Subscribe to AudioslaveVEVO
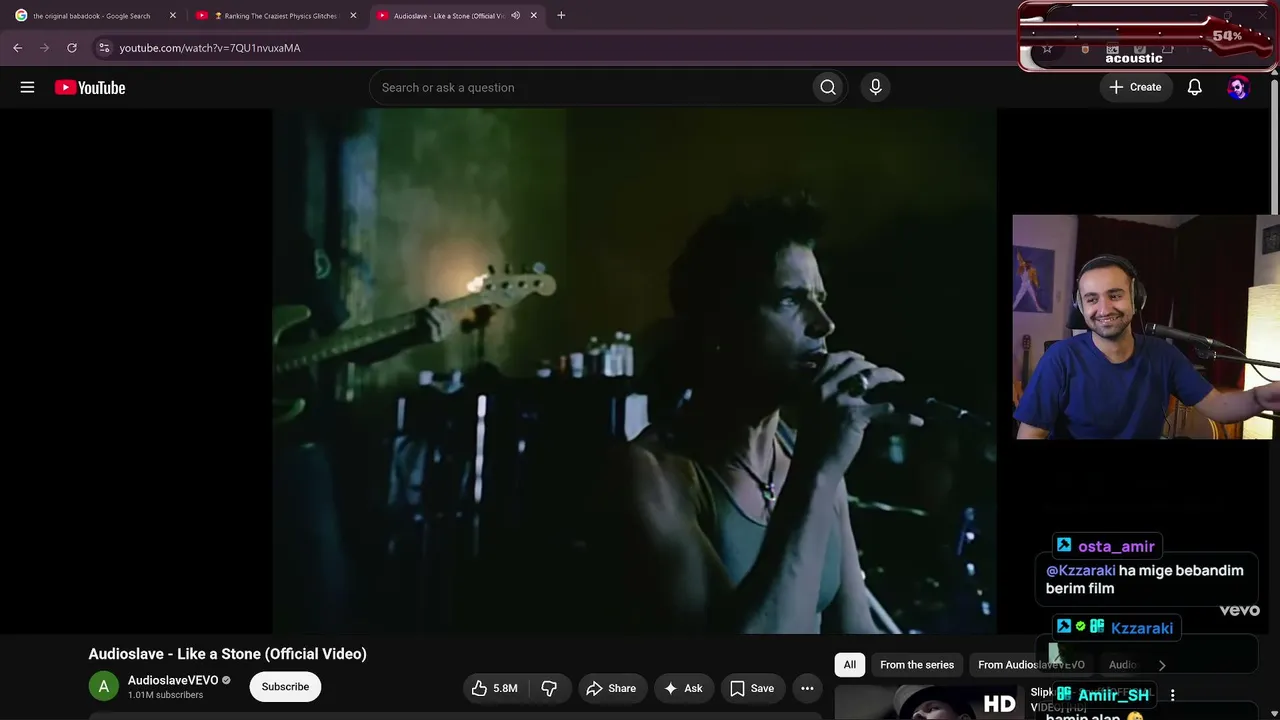 (285, 687)
